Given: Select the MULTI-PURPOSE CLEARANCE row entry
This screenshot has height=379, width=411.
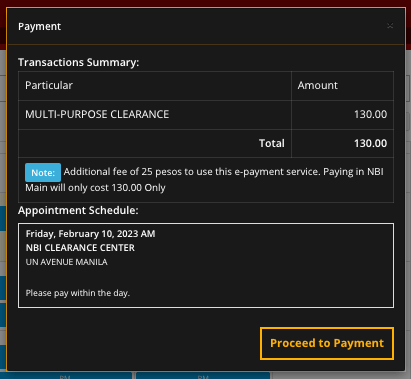Looking at the screenshot, I should [97, 114].
